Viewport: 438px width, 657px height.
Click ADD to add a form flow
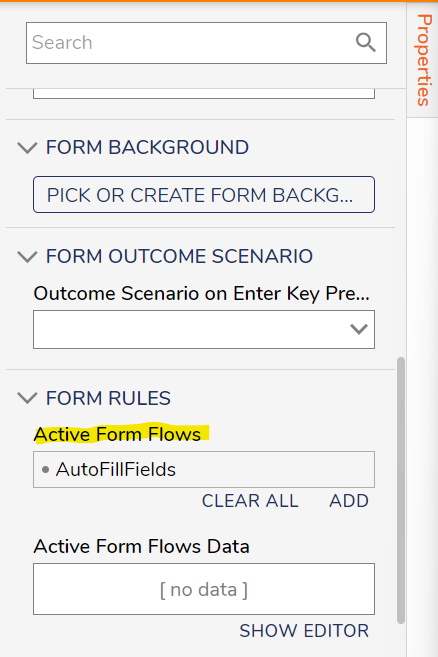[x=349, y=501]
